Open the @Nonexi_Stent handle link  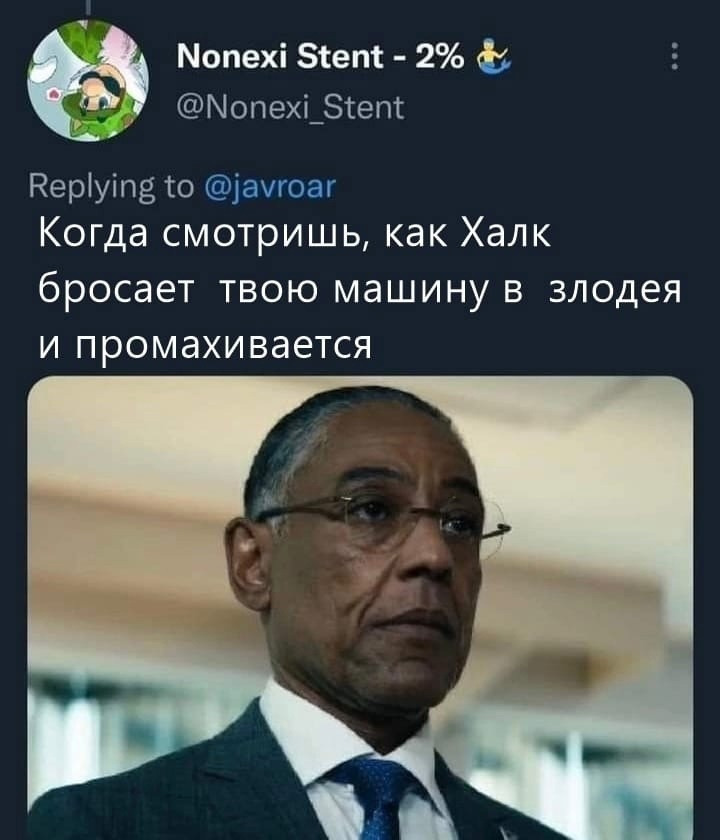pos(290,108)
